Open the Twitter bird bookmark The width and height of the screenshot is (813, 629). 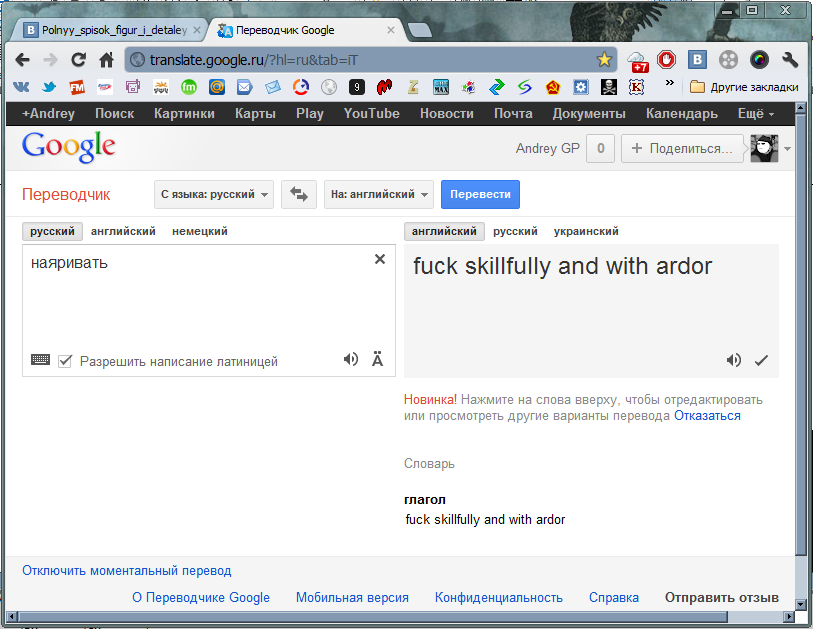[49, 87]
